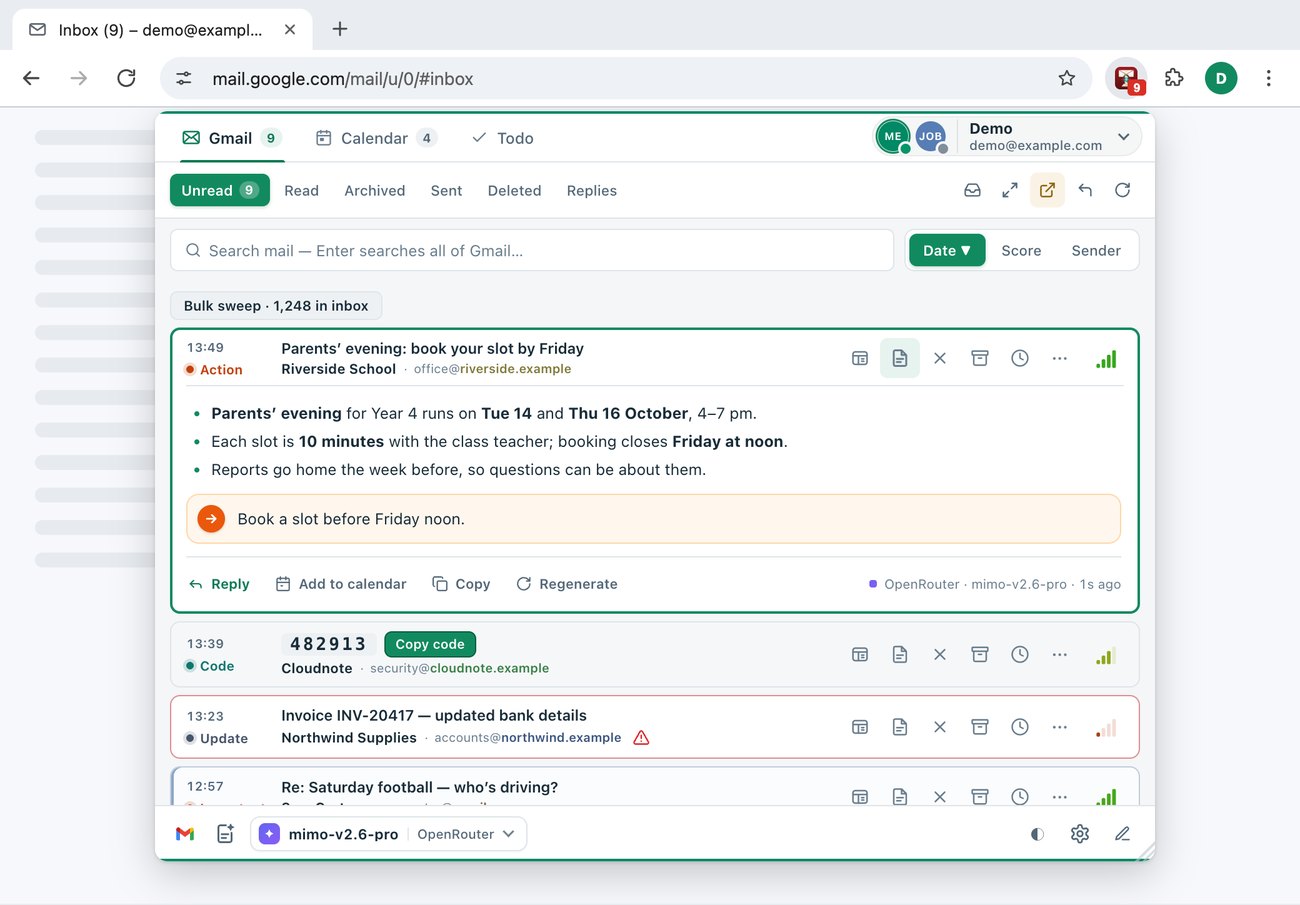Viewport: 1300px width, 905px height.
Task: Click the warning triangle beside accounts@northwind.example
Action: tap(642, 738)
